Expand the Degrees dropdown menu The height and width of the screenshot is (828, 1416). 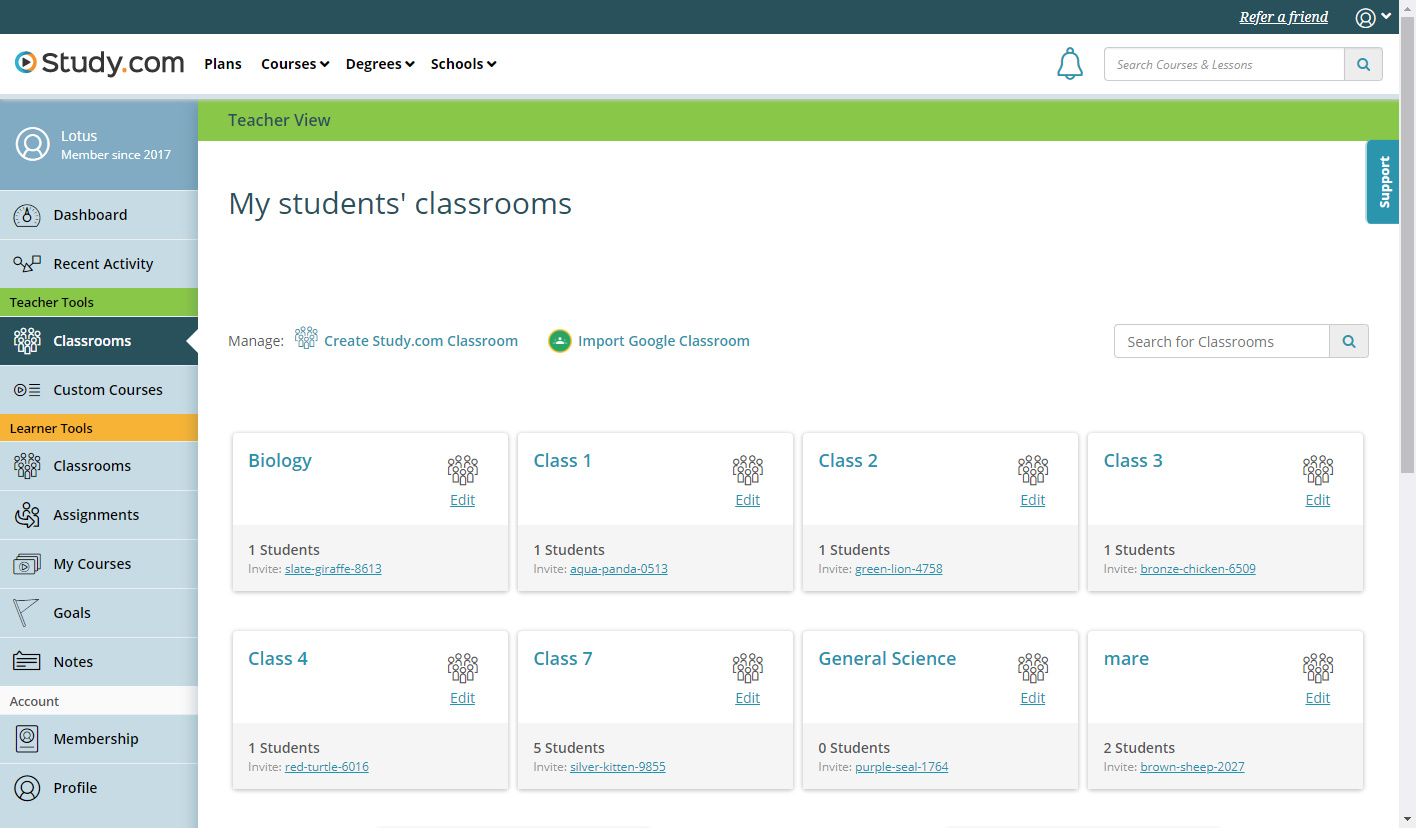click(380, 64)
